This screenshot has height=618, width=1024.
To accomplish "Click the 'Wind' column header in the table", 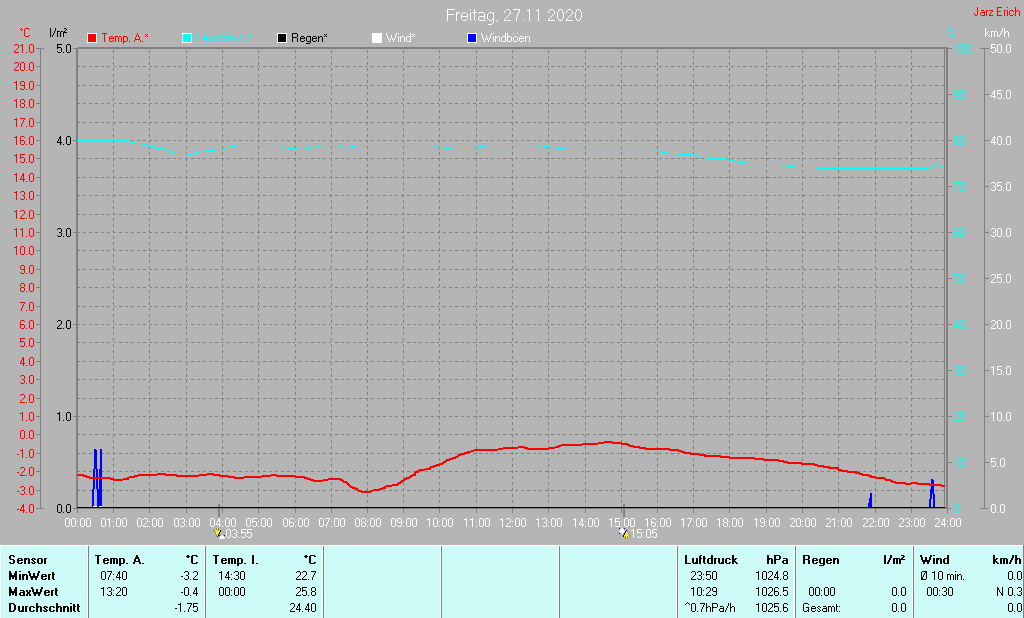I will click(x=935, y=560).
